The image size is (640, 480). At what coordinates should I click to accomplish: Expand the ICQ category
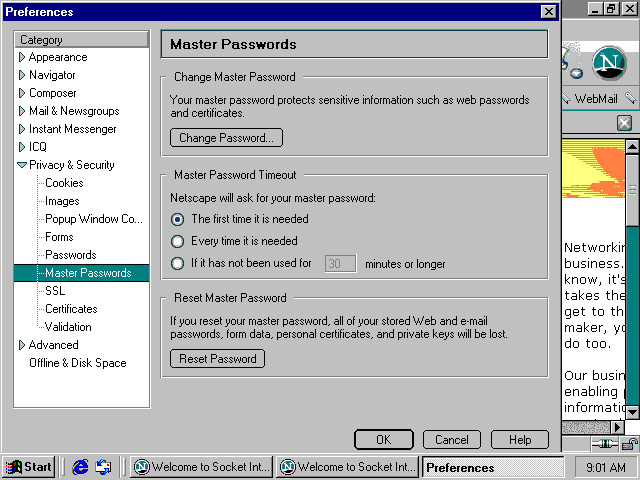[x=22, y=147]
